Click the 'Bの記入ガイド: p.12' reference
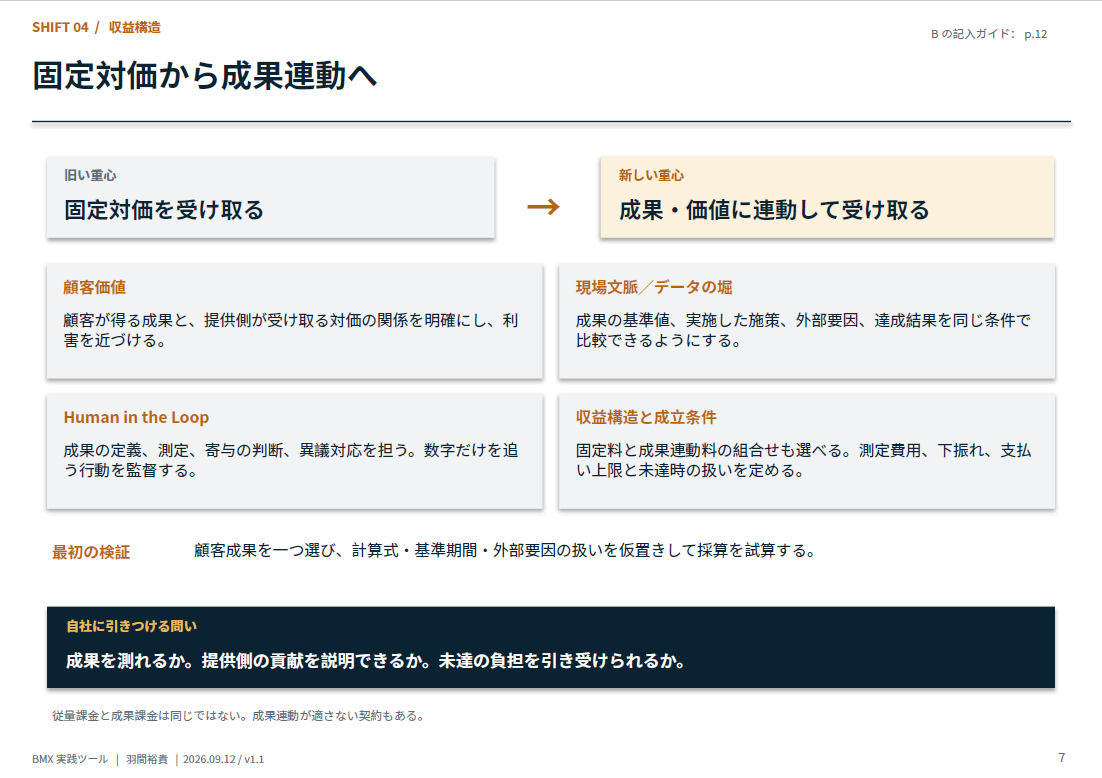This screenshot has width=1102, height=778. [989, 34]
